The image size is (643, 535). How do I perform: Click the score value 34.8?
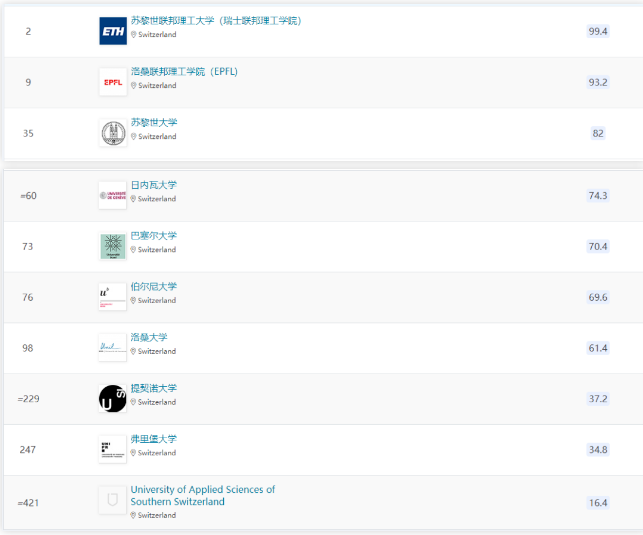click(598, 449)
